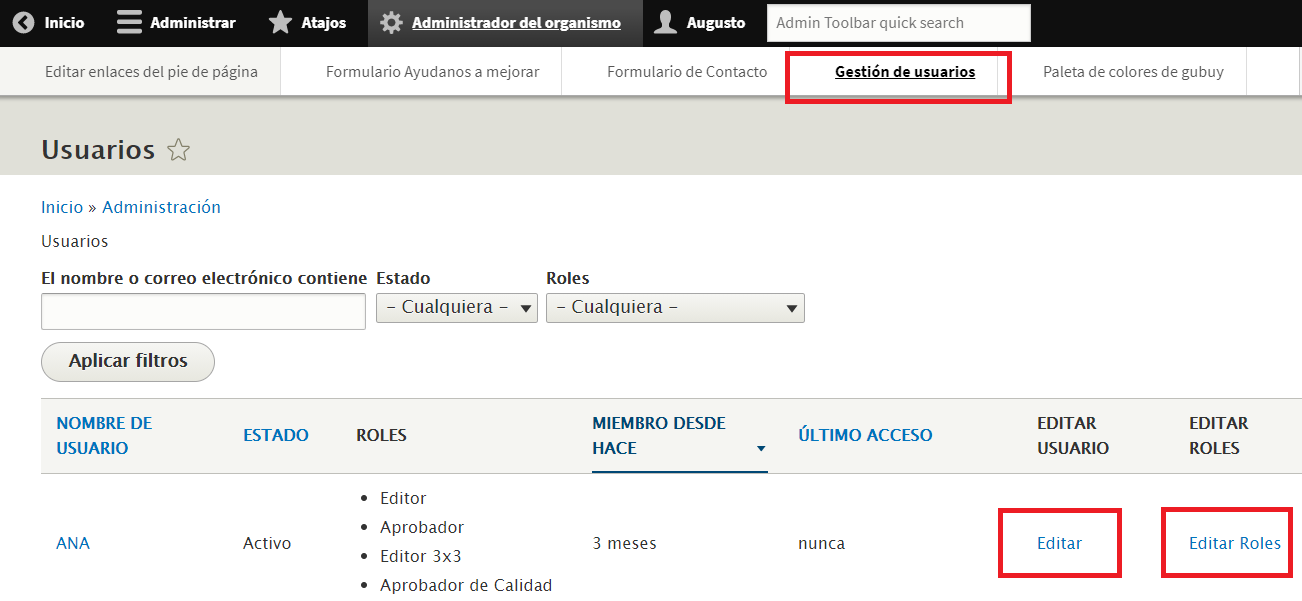The width and height of the screenshot is (1302, 601).
Task: Click the Editar link for user ANA
Action: (1059, 543)
